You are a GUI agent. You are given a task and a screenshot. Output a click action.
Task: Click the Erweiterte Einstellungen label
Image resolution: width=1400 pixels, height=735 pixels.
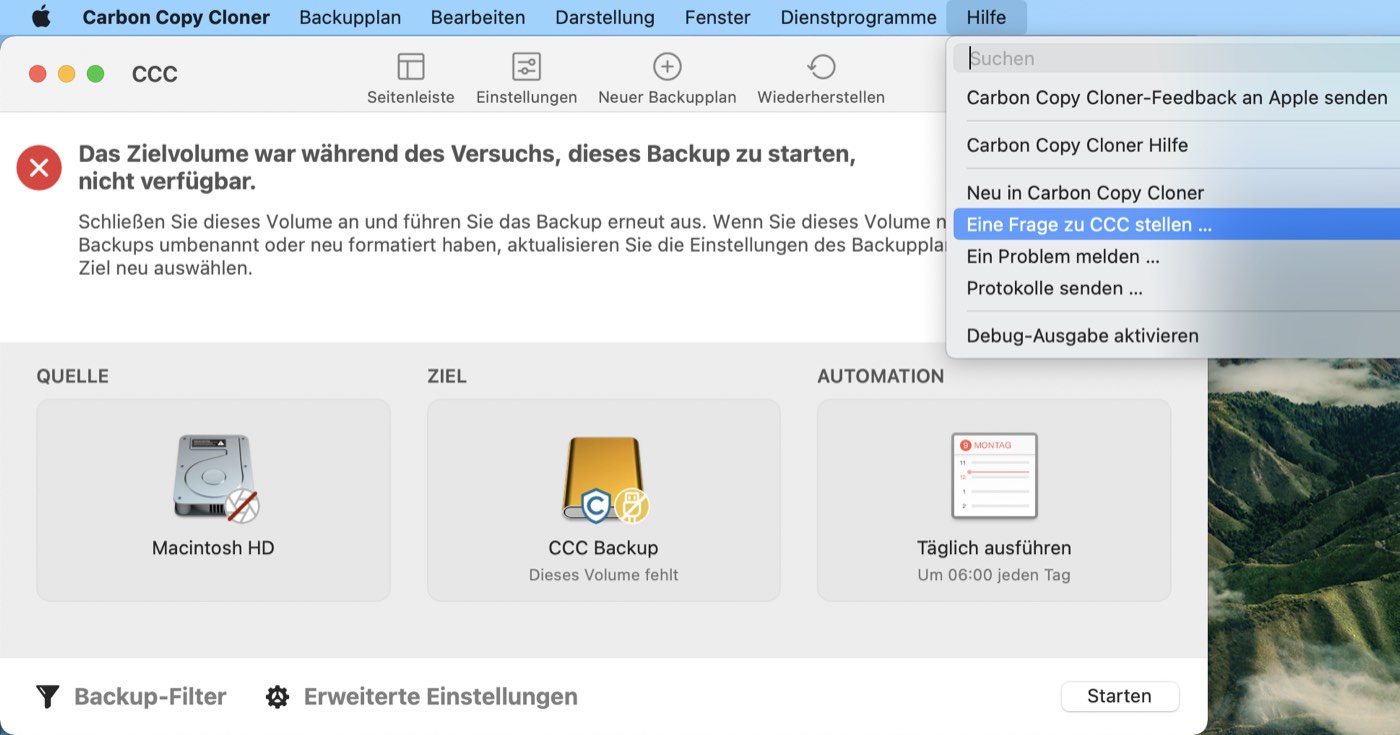tap(441, 696)
